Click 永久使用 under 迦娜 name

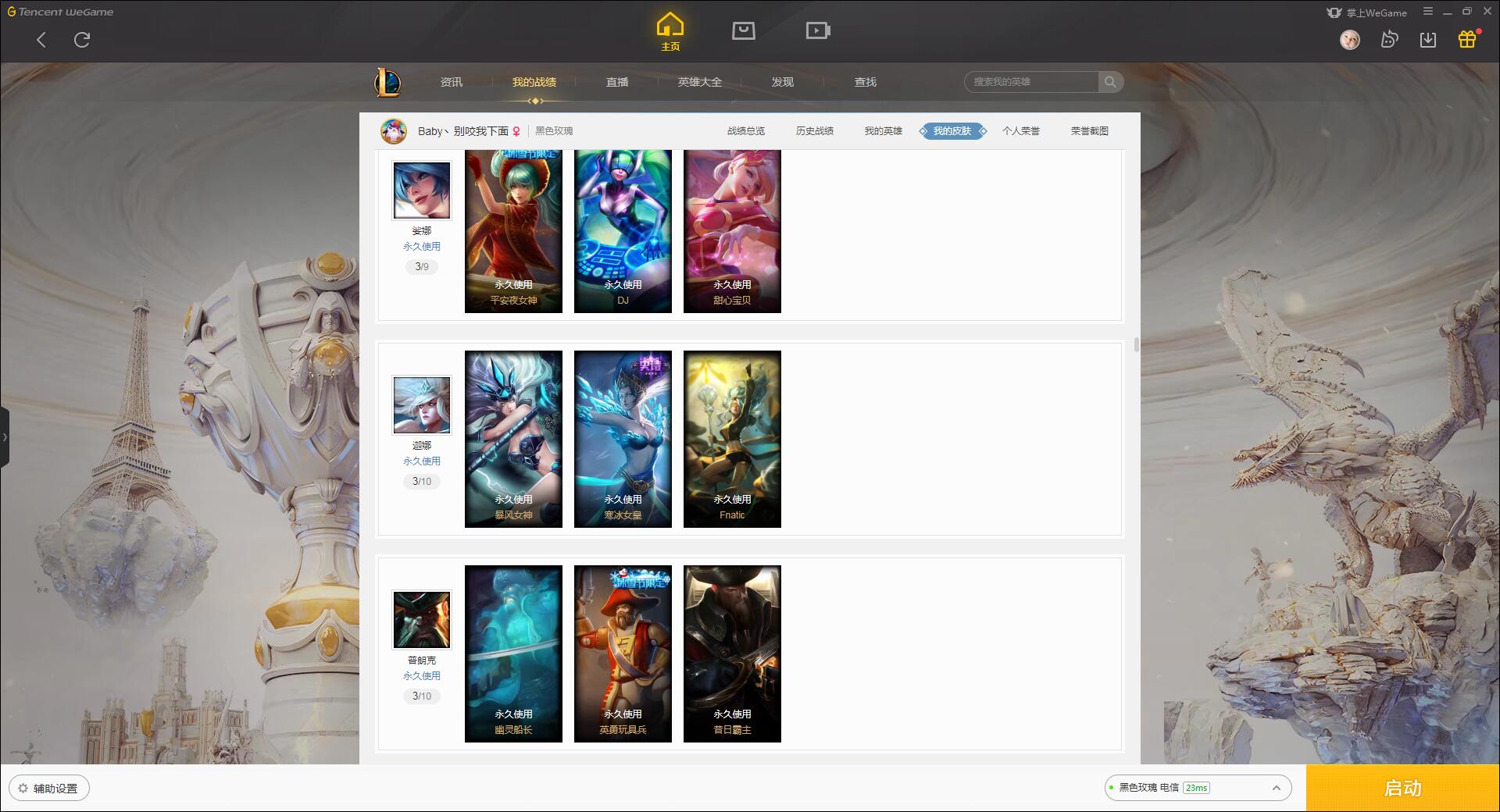tap(422, 461)
